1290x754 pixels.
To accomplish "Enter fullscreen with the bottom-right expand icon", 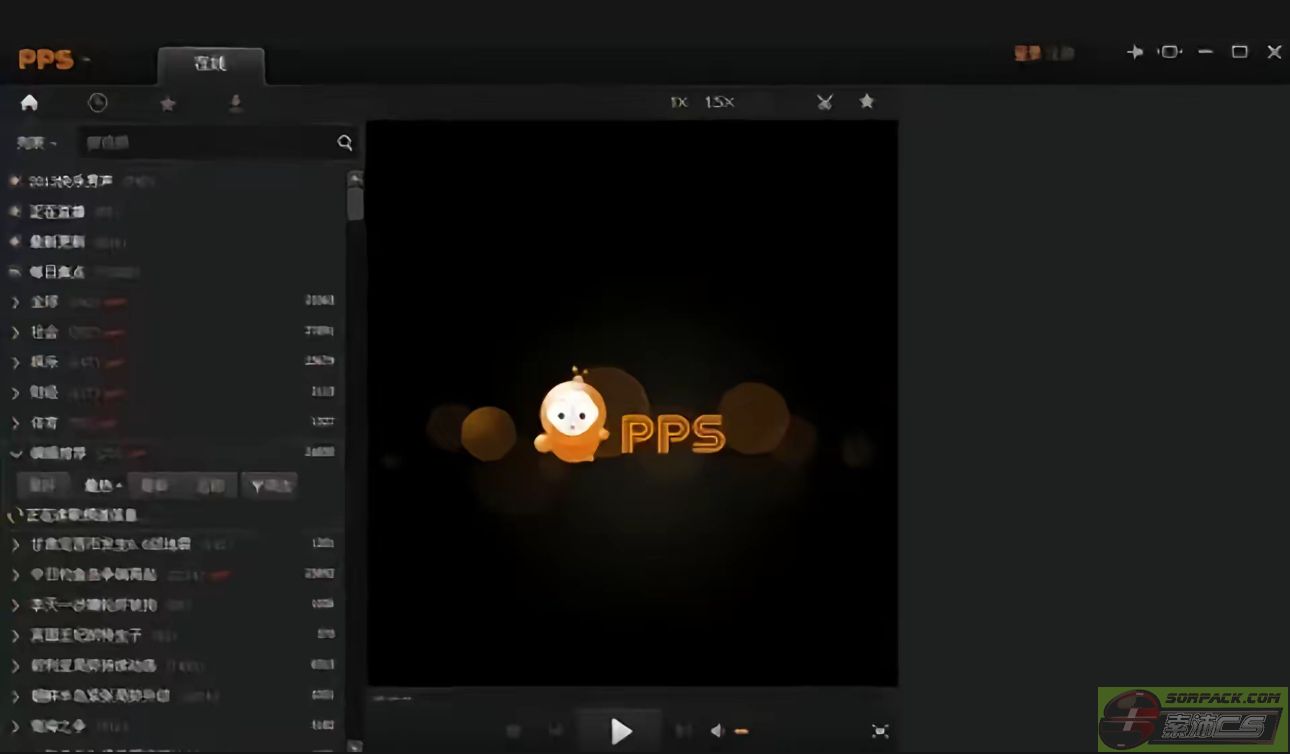I will [880, 731].
